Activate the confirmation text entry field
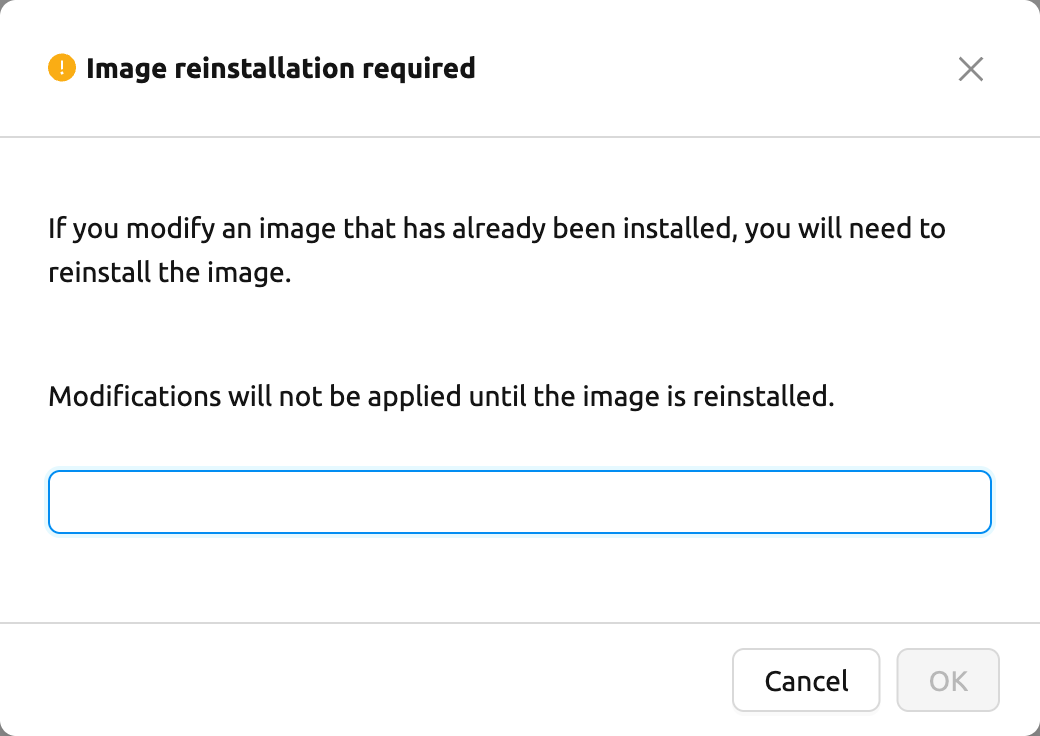The image size is (1040, 736). click(520, 502)
